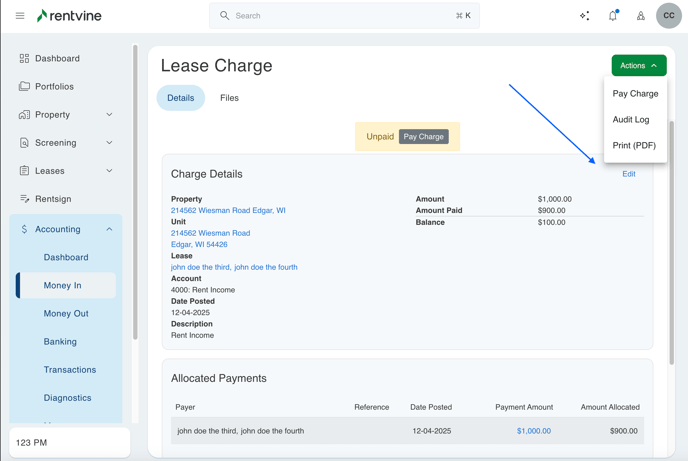Click the Dashboard grid icon in sidebar
This screenshot has width=688, height=461.
[x=24, y=59]
